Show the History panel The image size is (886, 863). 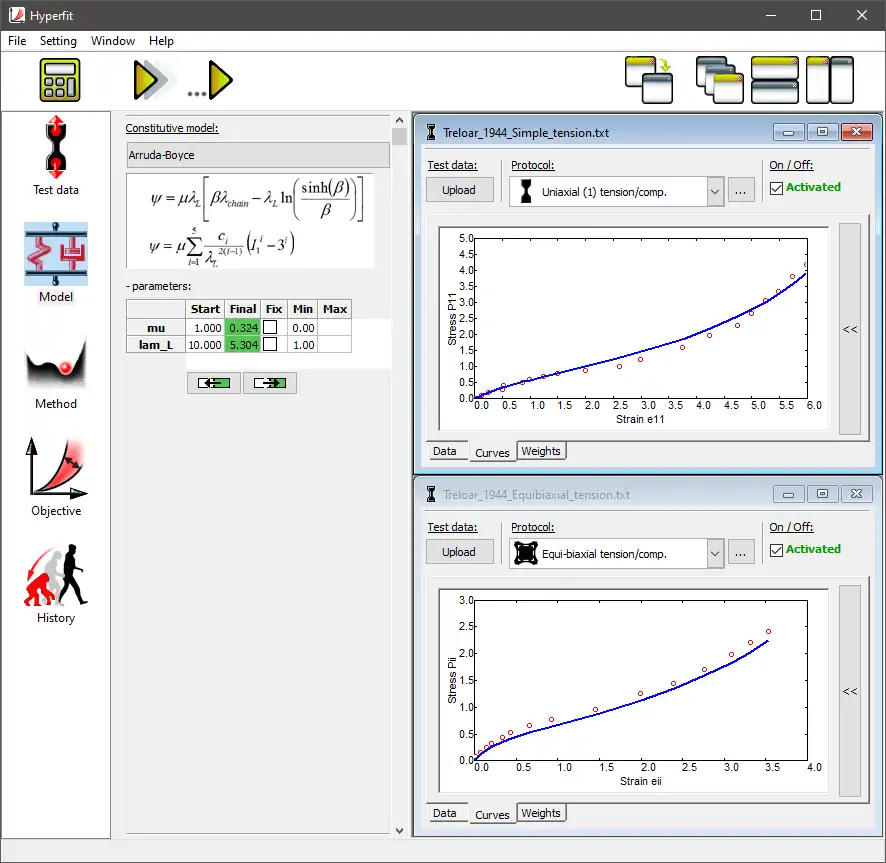point(55,584)
